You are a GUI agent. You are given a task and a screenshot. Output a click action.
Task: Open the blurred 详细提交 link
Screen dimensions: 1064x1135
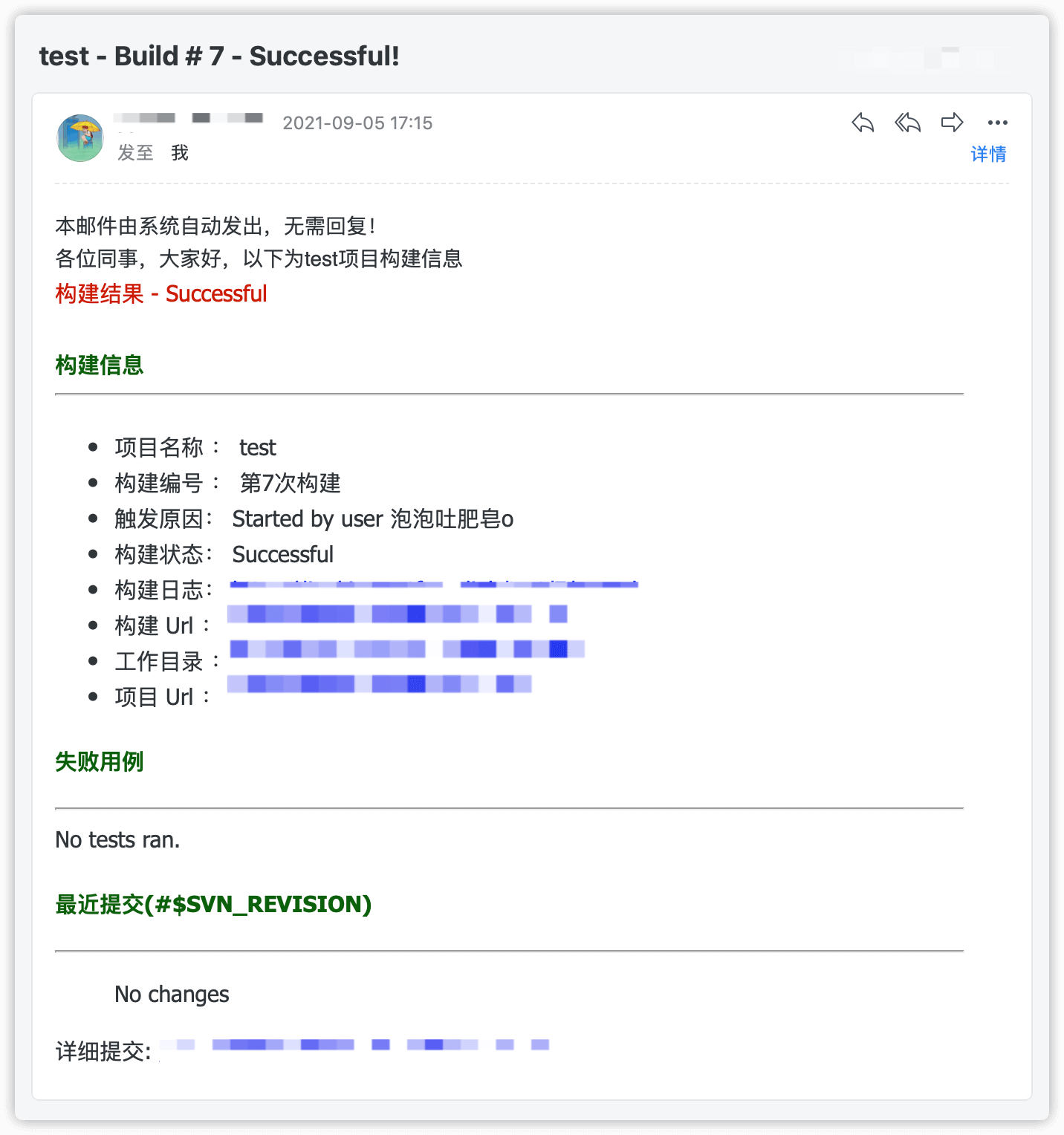[x=354, y=1045]
